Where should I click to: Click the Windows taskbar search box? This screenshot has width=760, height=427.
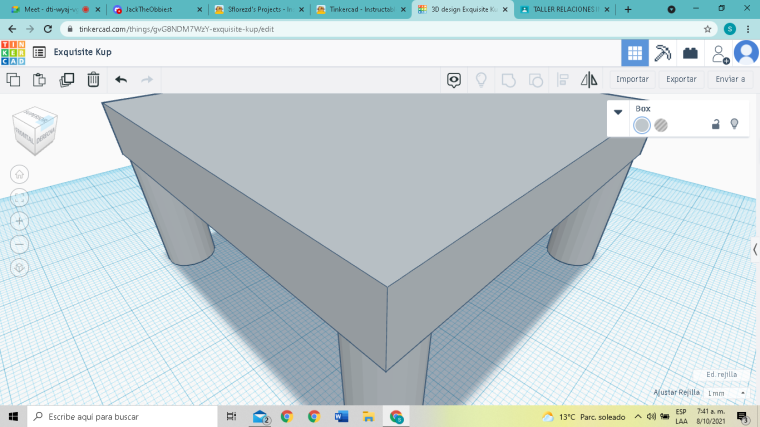point(122,416)
